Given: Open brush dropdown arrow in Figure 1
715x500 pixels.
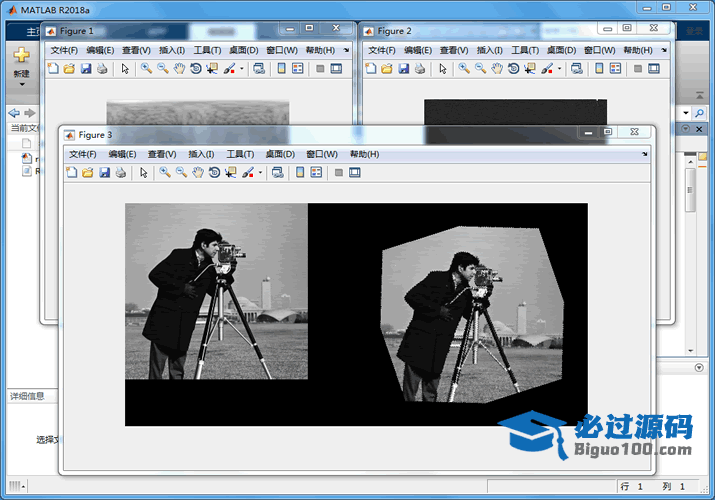Looking at the screenshot, I should tap(242, 68).
